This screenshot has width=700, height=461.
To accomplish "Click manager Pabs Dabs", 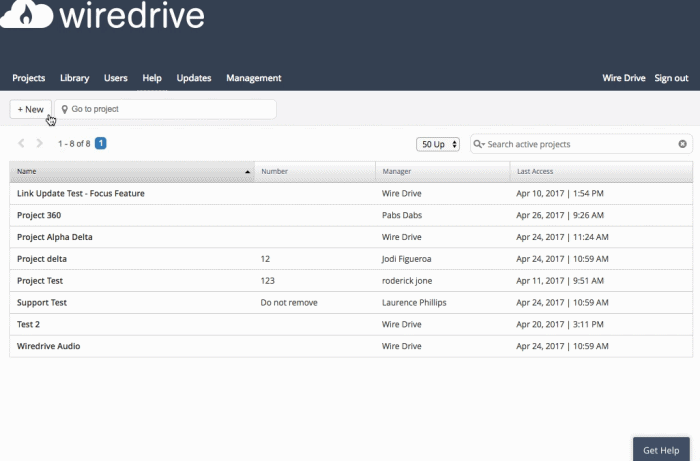I will coord(402,215).
